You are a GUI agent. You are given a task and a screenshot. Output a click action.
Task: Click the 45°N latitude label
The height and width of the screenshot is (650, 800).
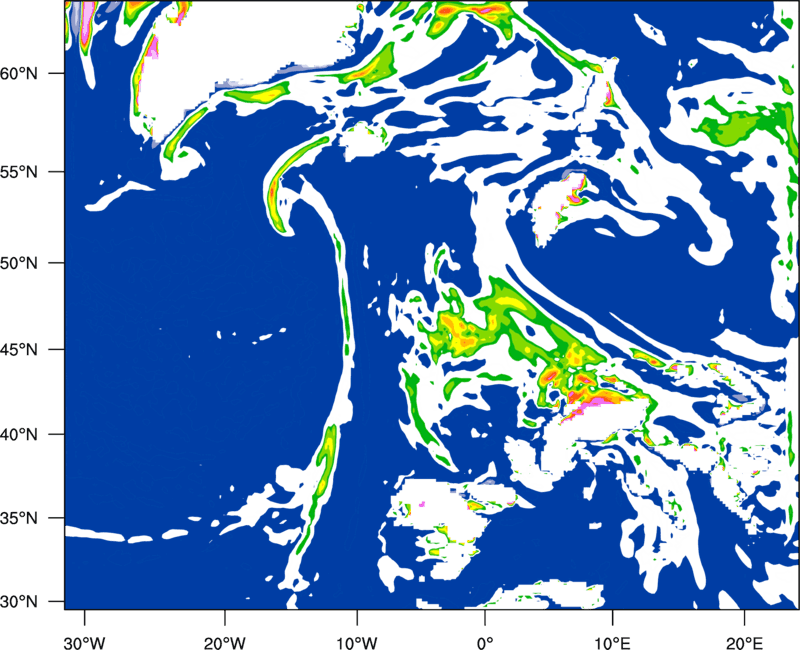coord(19,350)
